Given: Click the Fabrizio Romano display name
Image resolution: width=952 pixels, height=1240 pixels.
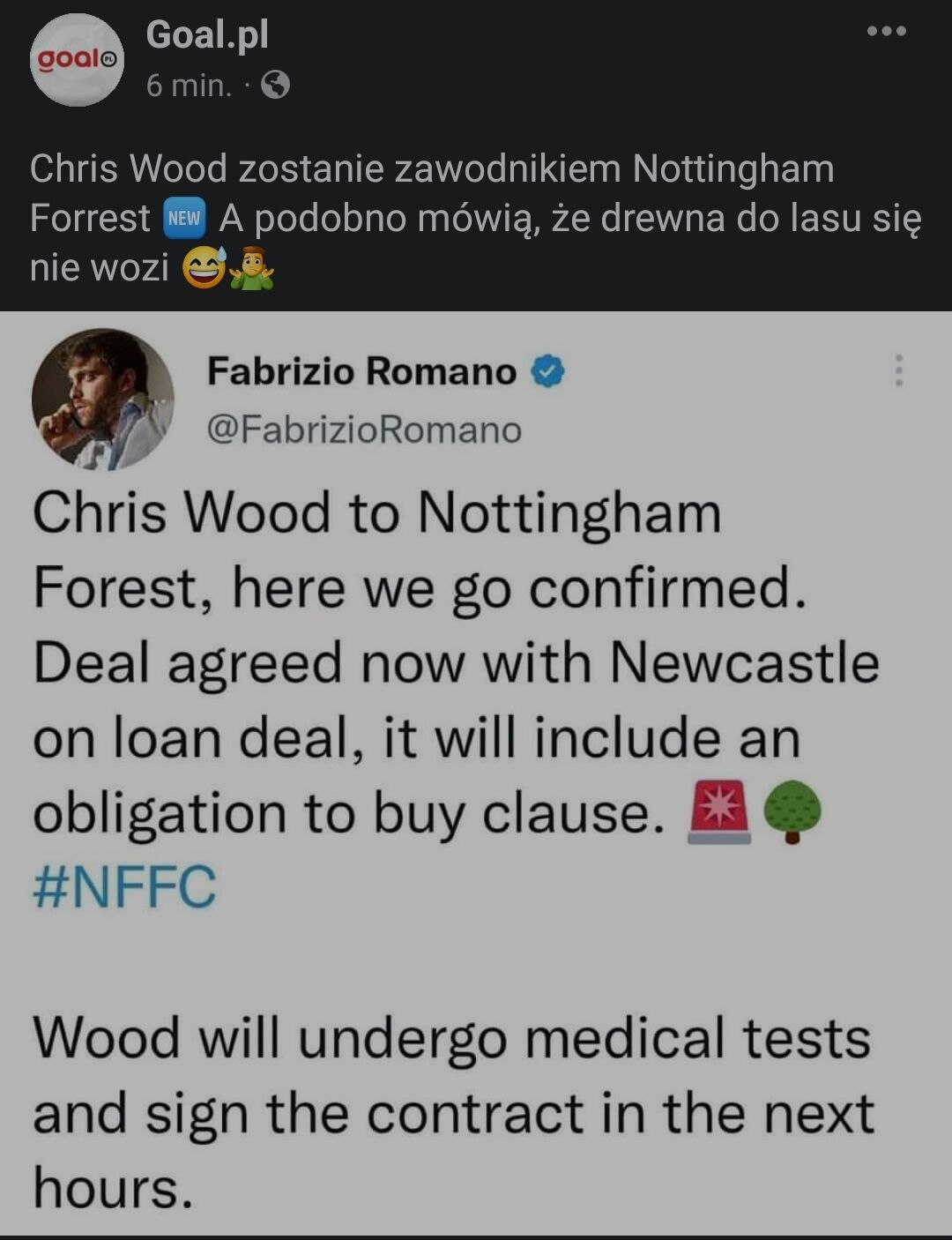Looking at the screenshot, I should pyautogui.click(x=361, y=371).
